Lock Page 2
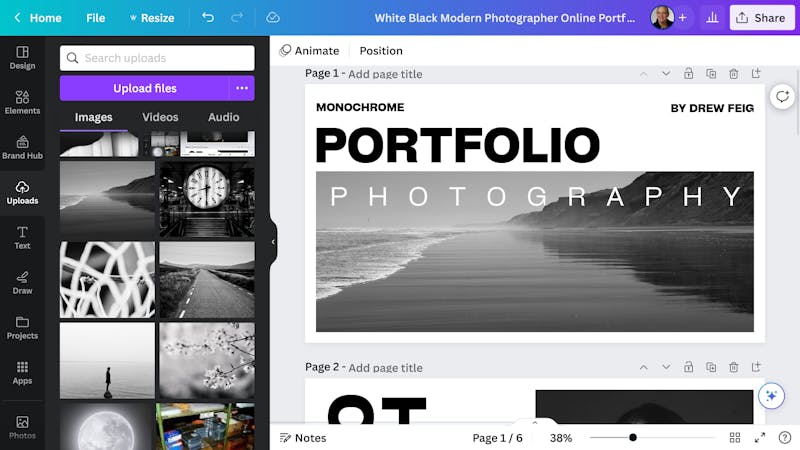The width and height of the screenshot is (800, 450). click(688, 367)
